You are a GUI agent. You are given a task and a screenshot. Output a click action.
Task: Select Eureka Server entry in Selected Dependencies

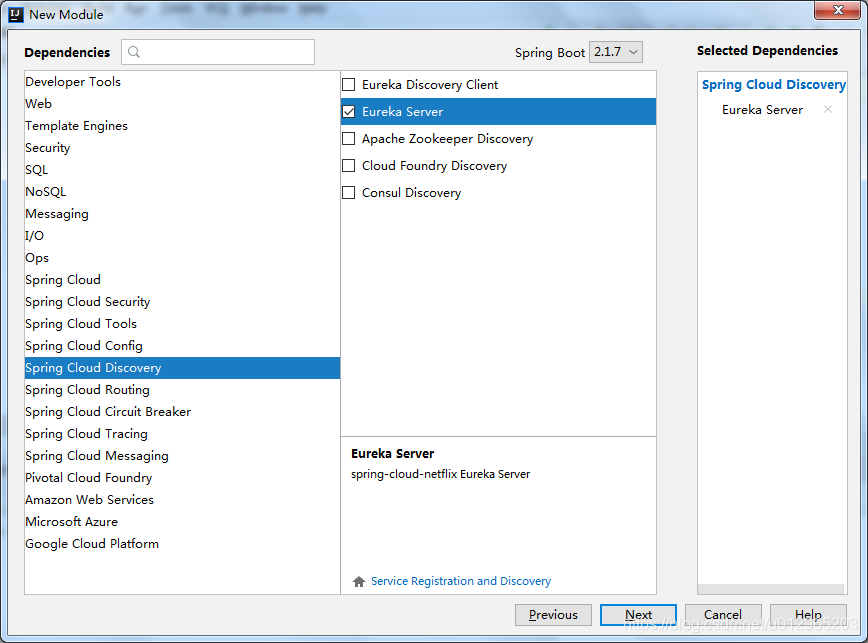[x=762, y=110]
